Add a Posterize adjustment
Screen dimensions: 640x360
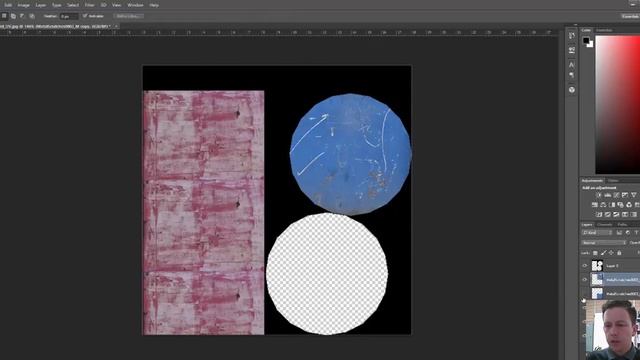pos(607,214)
